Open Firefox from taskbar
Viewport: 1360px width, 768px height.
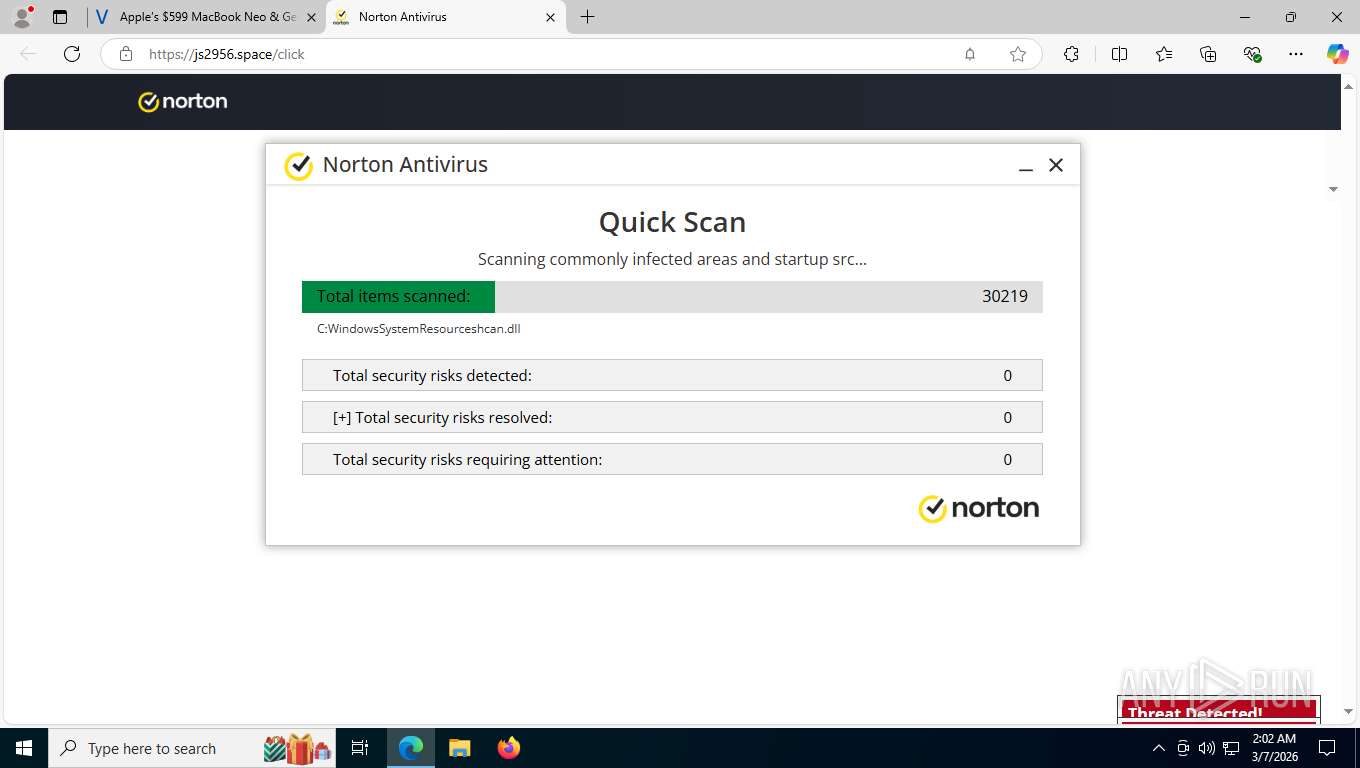pyautogui.click(x=509, y=748)
